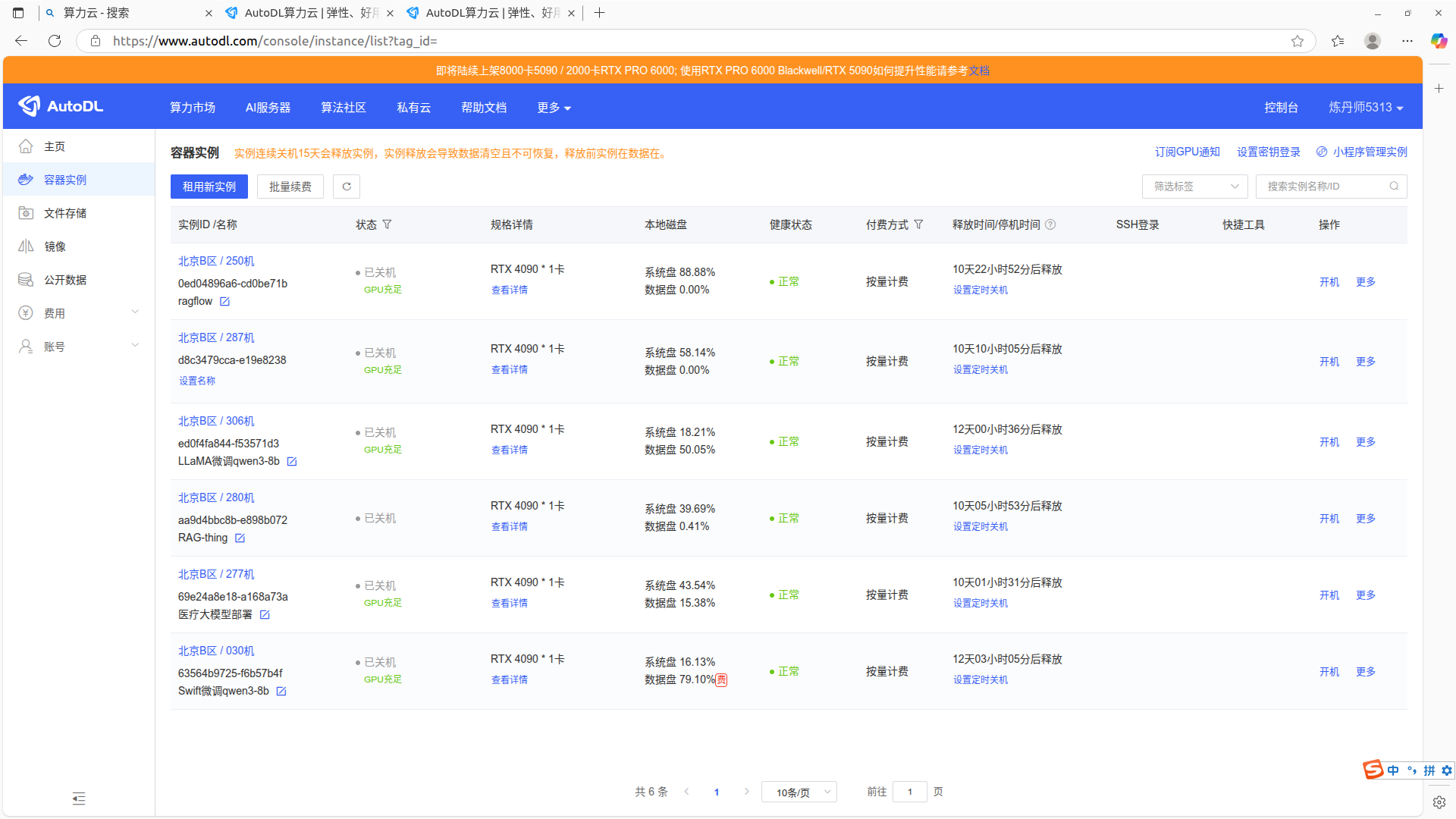The height and width of the screenshot is (819, 1456).
Task: Click search magnifier icon in instance search box
Action: [x=1394, y=187]
